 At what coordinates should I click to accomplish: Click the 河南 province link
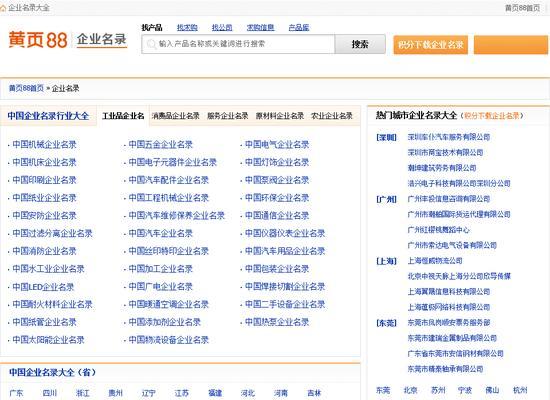point(281,393)
